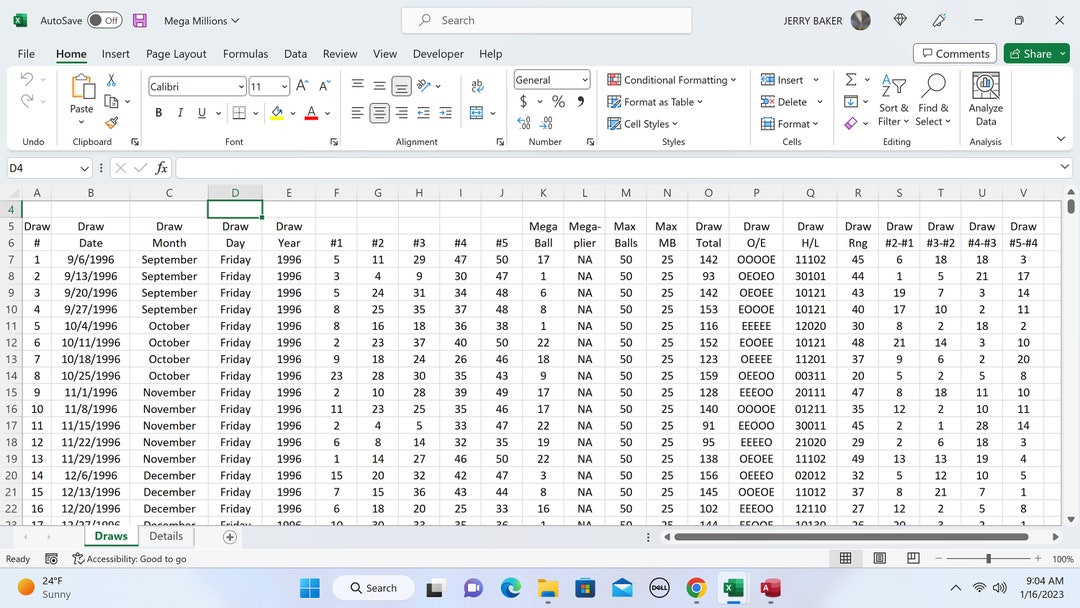Click the Decrease Decimal icon

coord(546,123)
